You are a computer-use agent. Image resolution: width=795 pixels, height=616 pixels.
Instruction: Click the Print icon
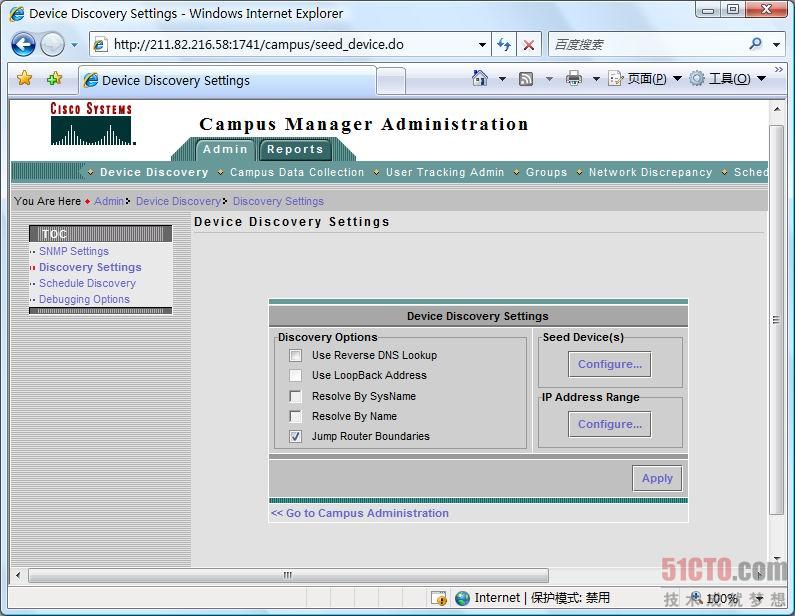574,79
